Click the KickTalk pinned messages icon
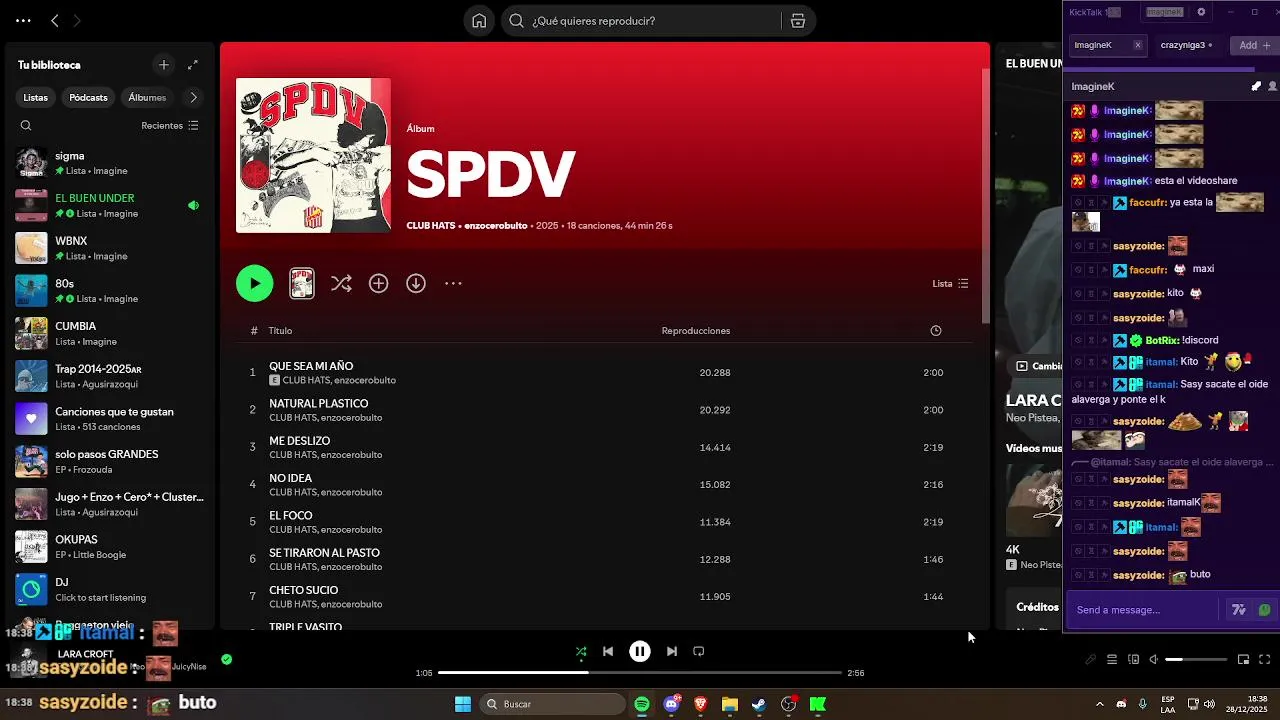 [x=1257, y=86]
